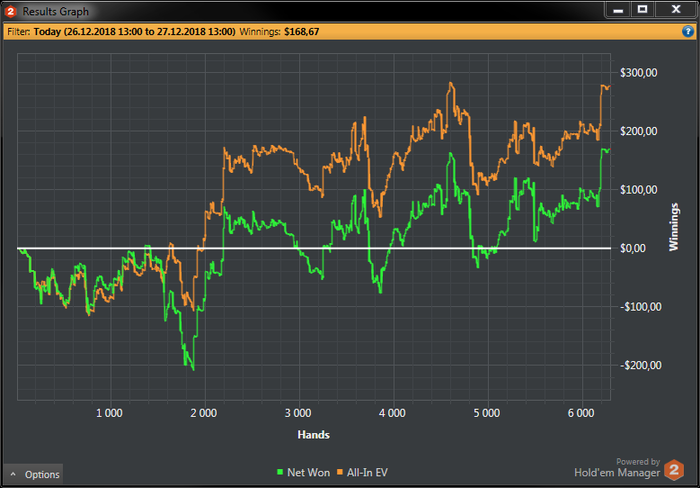Click the $200,00 y-axis label

pos(638,131)
